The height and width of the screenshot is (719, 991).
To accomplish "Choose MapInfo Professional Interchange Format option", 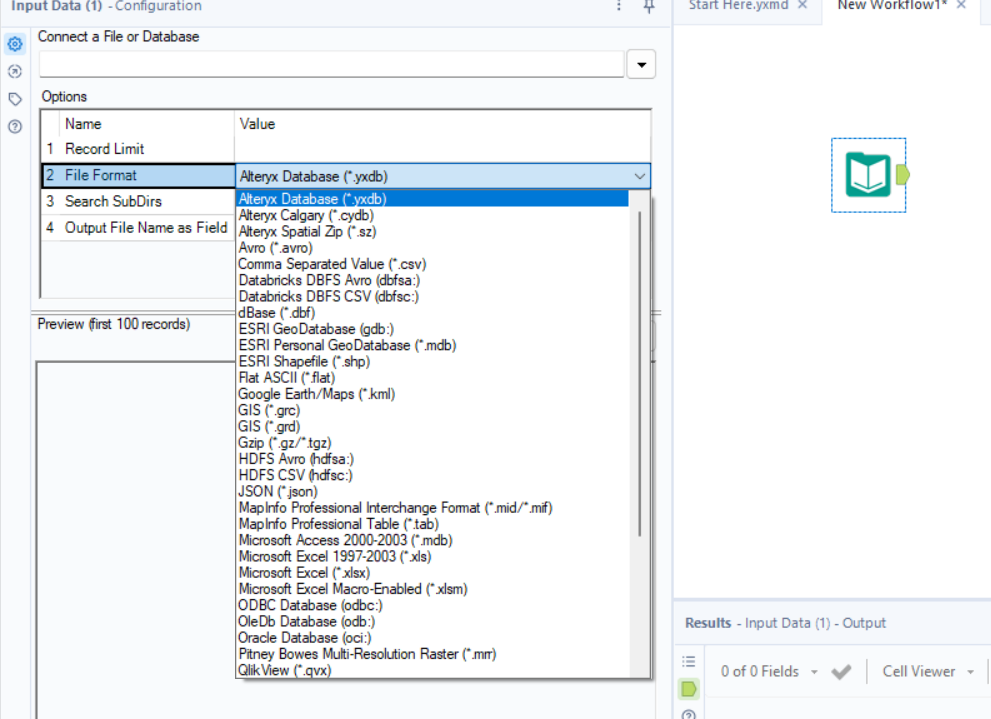I will coord(432,508).
